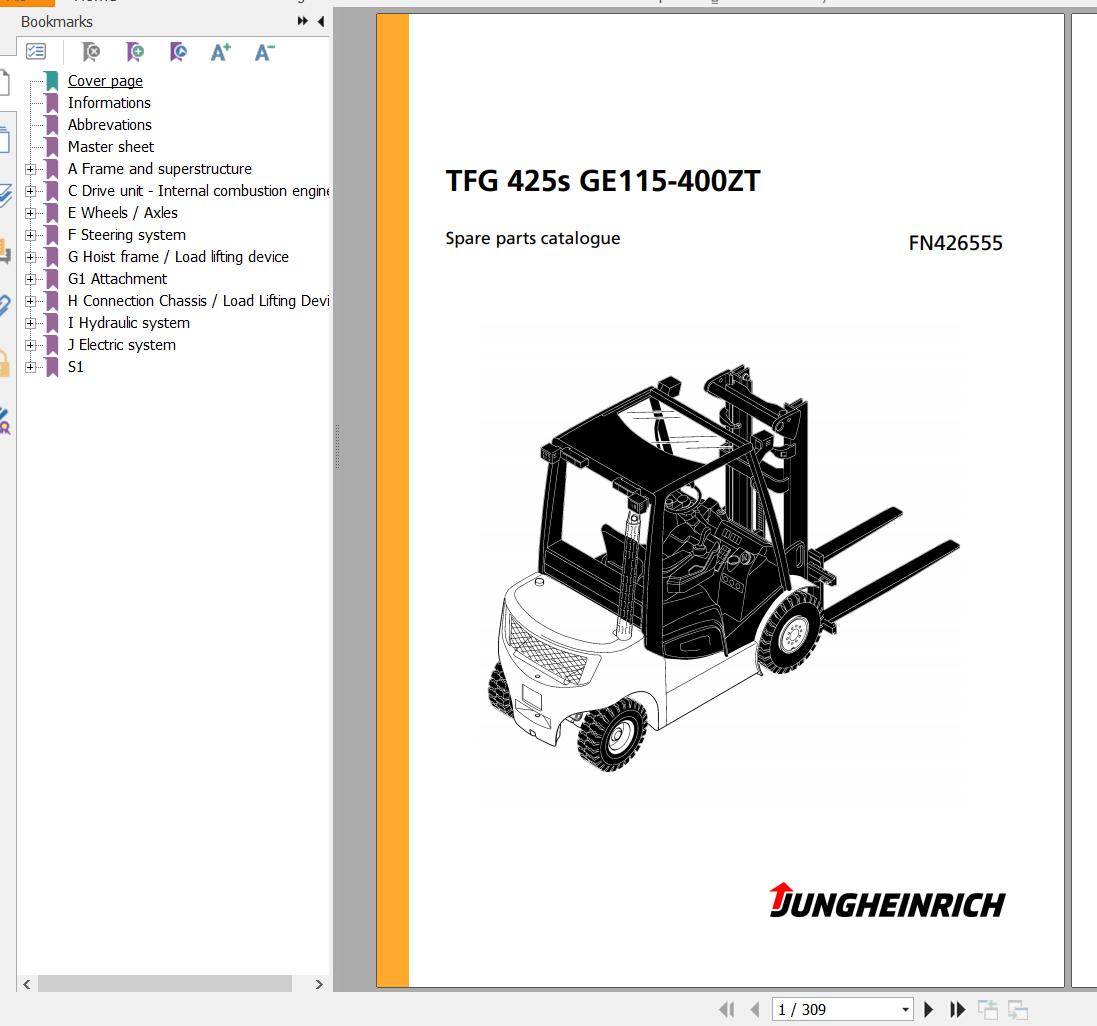
Task: Jump to the last page
Action: pos(957,1009)
